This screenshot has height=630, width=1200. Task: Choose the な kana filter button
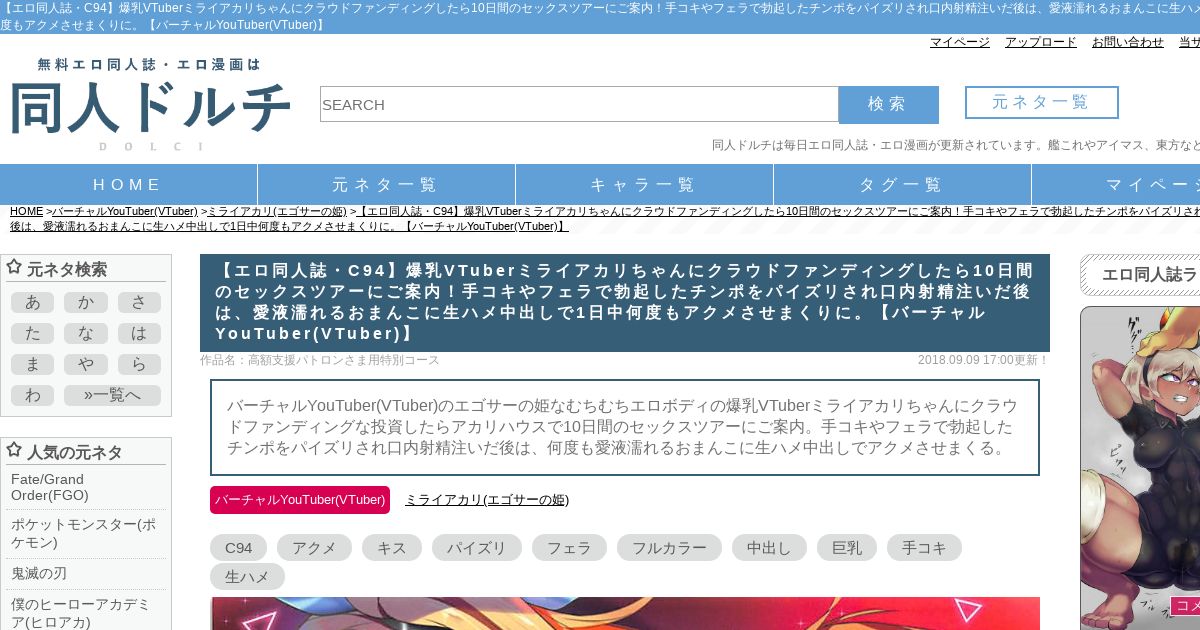86,334
